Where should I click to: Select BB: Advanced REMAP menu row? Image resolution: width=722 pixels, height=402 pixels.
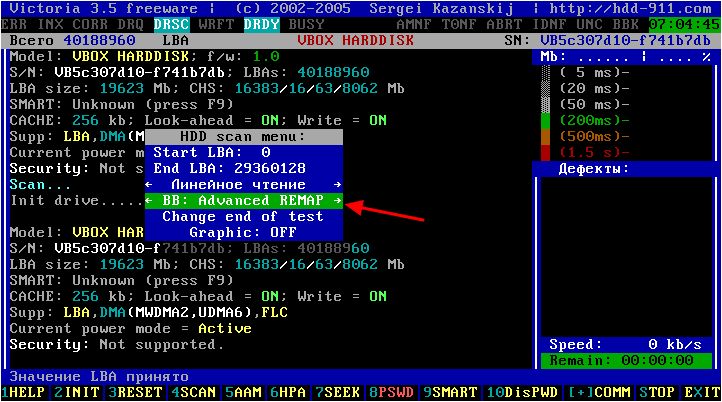[x=244, y=201]
